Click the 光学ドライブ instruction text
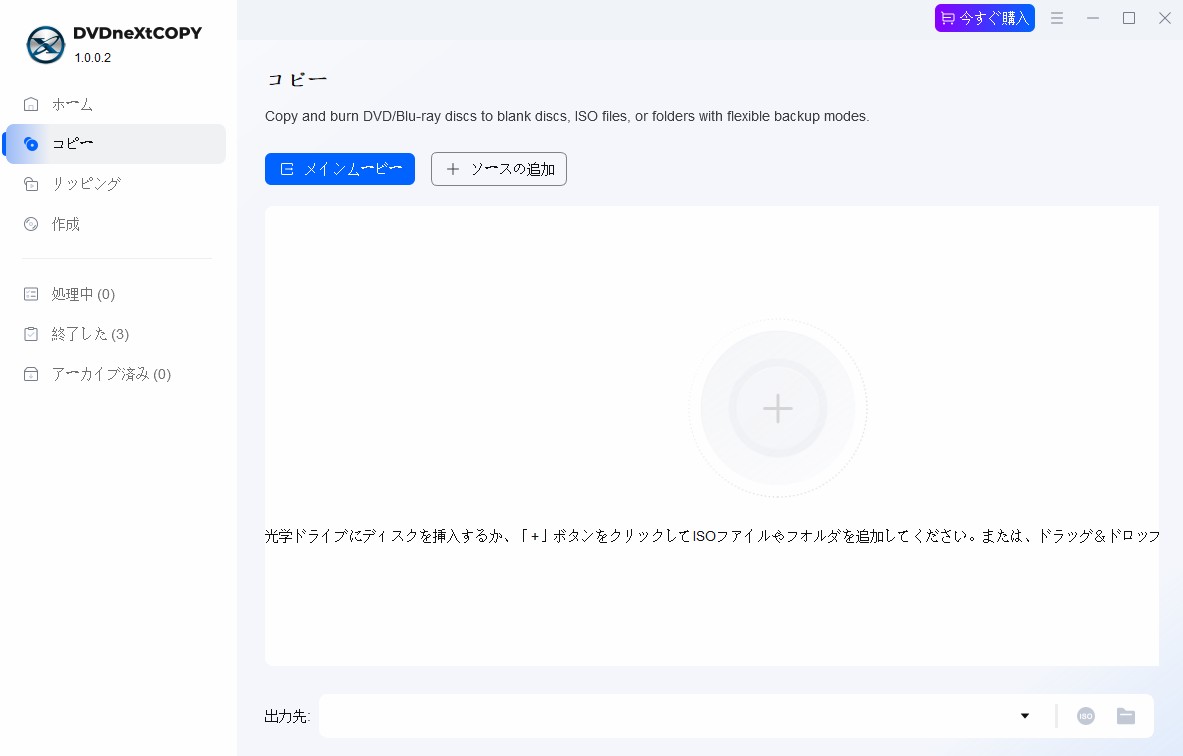 712,536
